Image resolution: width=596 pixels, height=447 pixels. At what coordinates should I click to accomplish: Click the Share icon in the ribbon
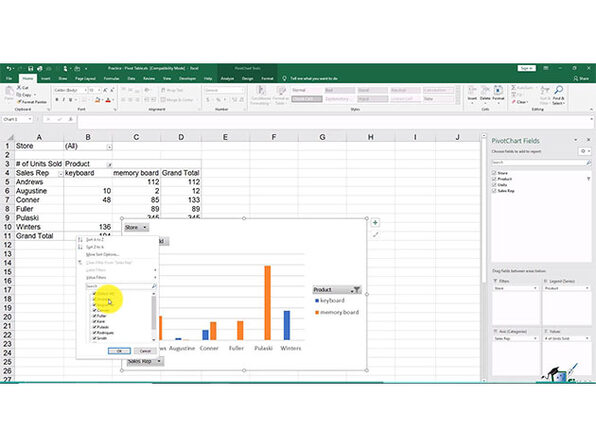pos(576,78)
